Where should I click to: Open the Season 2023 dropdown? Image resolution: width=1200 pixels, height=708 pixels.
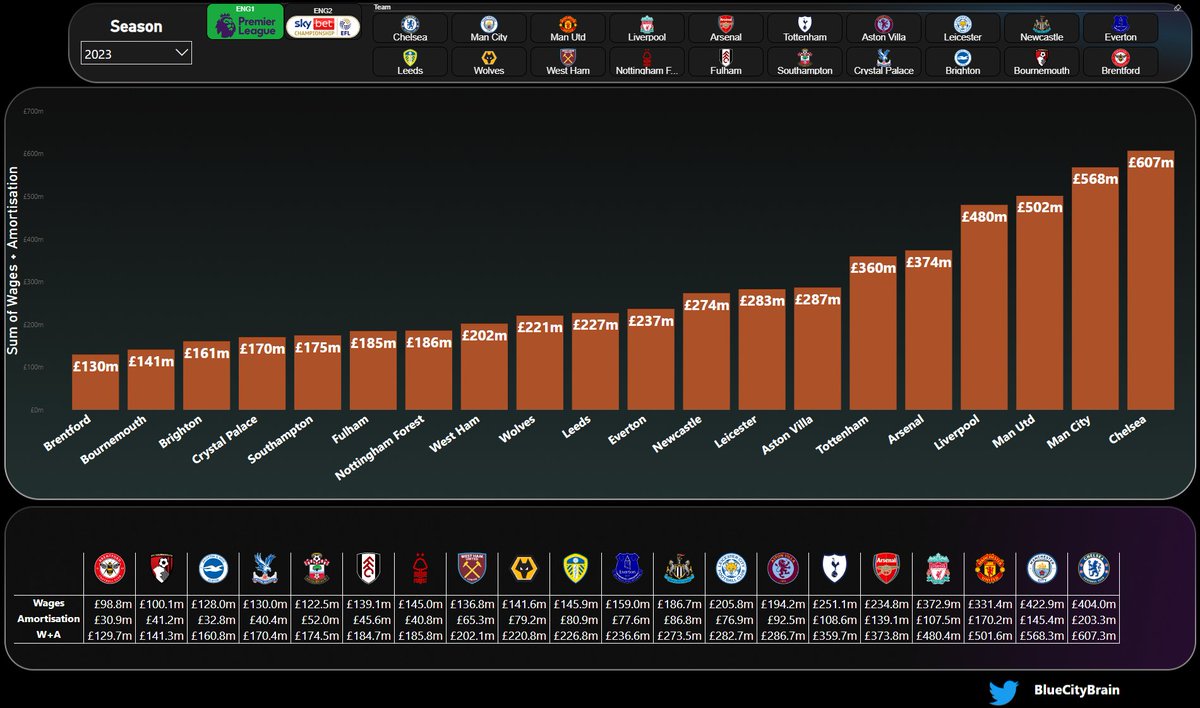[136, 54]
